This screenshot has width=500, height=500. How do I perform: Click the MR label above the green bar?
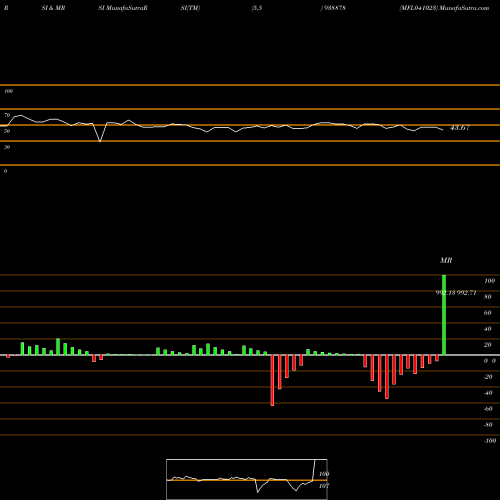pyautogui.click(x=446, y=260)
